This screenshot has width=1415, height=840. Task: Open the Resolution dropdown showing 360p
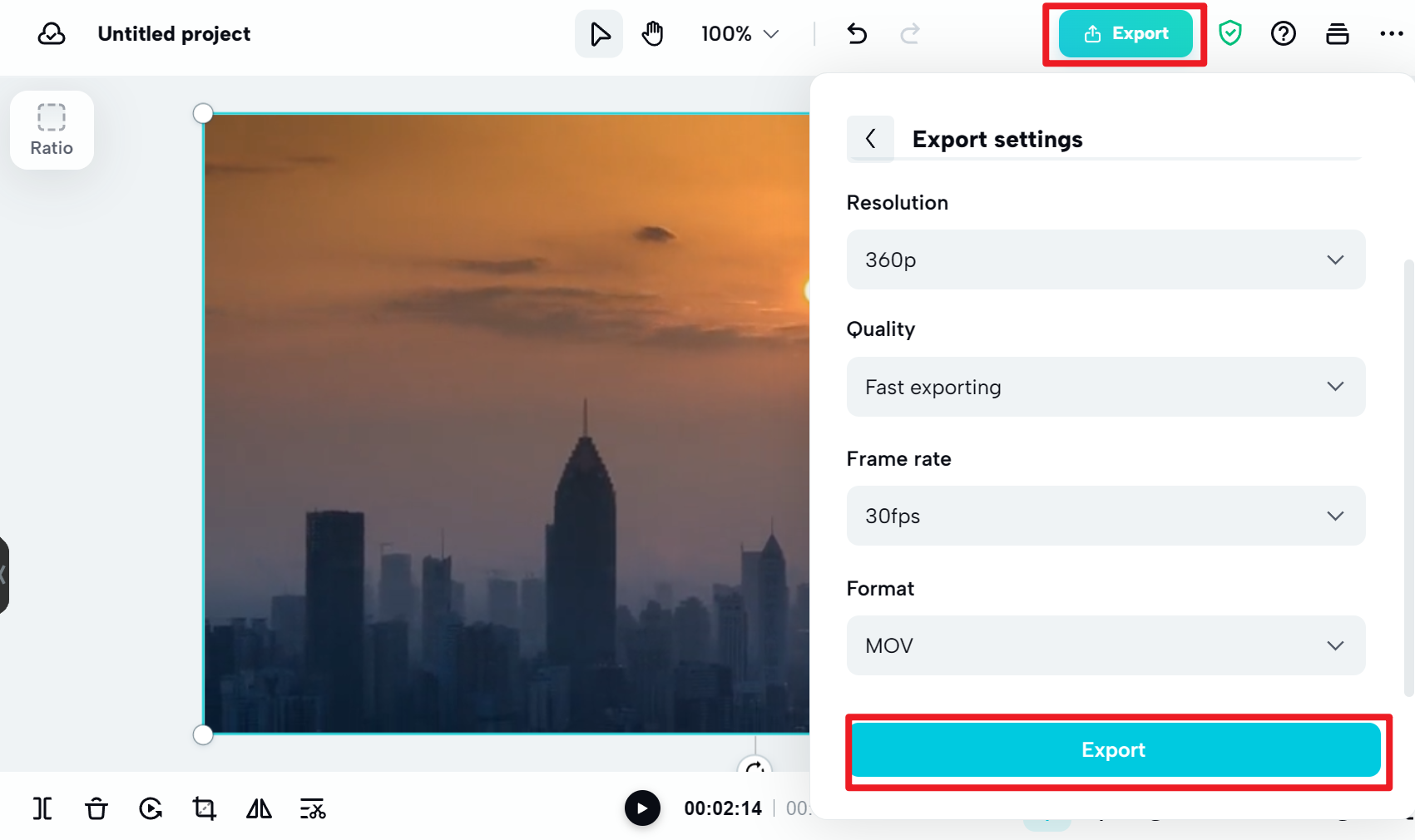tap(1105, 259)
